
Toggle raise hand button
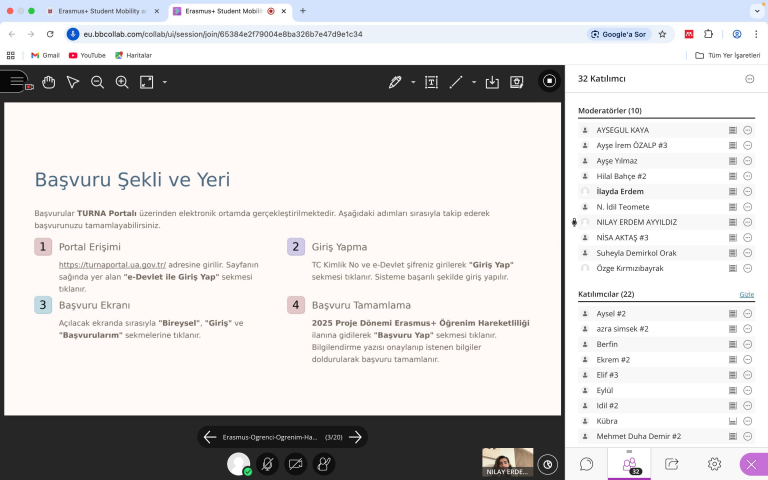coord(324,464)
